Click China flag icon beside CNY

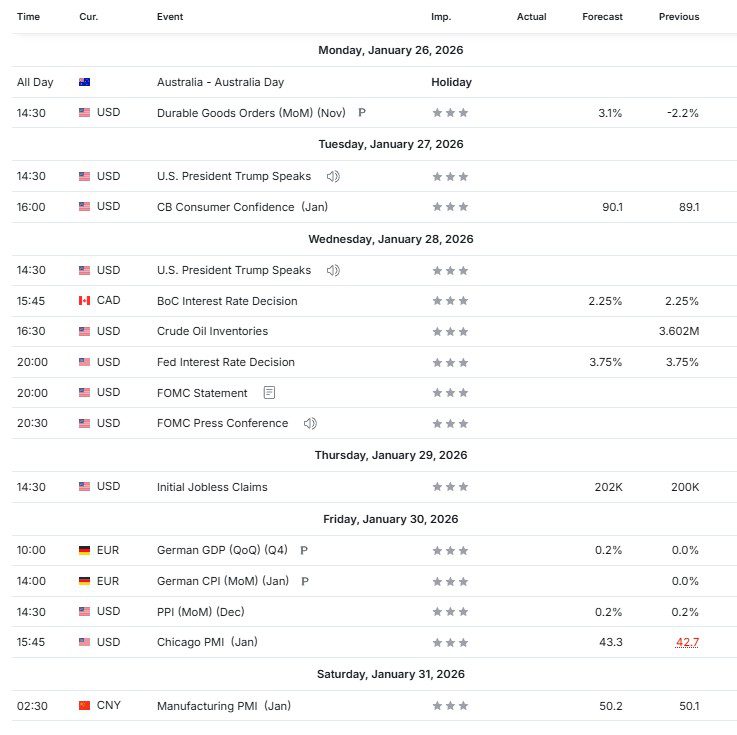84,706
